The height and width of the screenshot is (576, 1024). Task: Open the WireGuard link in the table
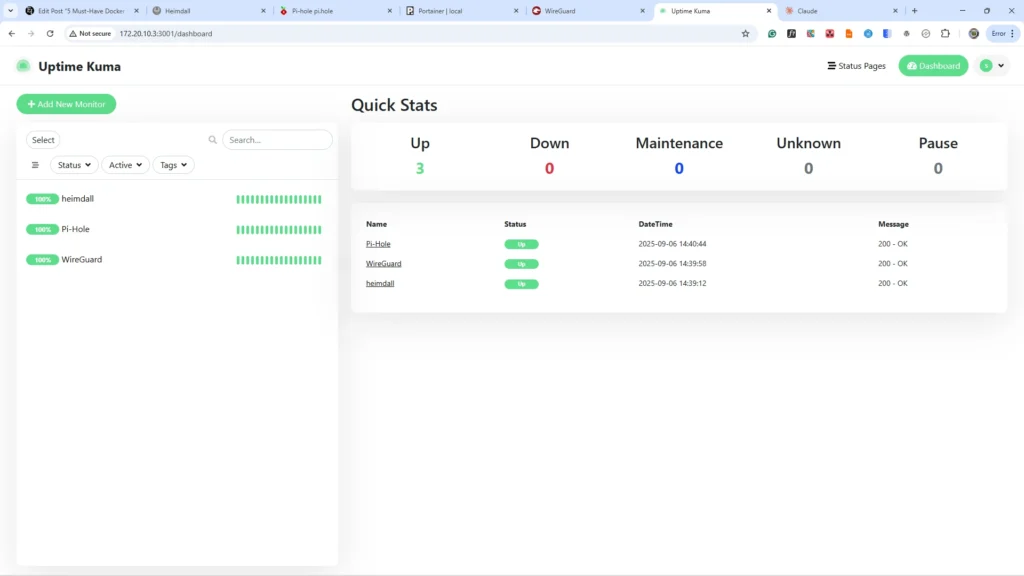383,263
